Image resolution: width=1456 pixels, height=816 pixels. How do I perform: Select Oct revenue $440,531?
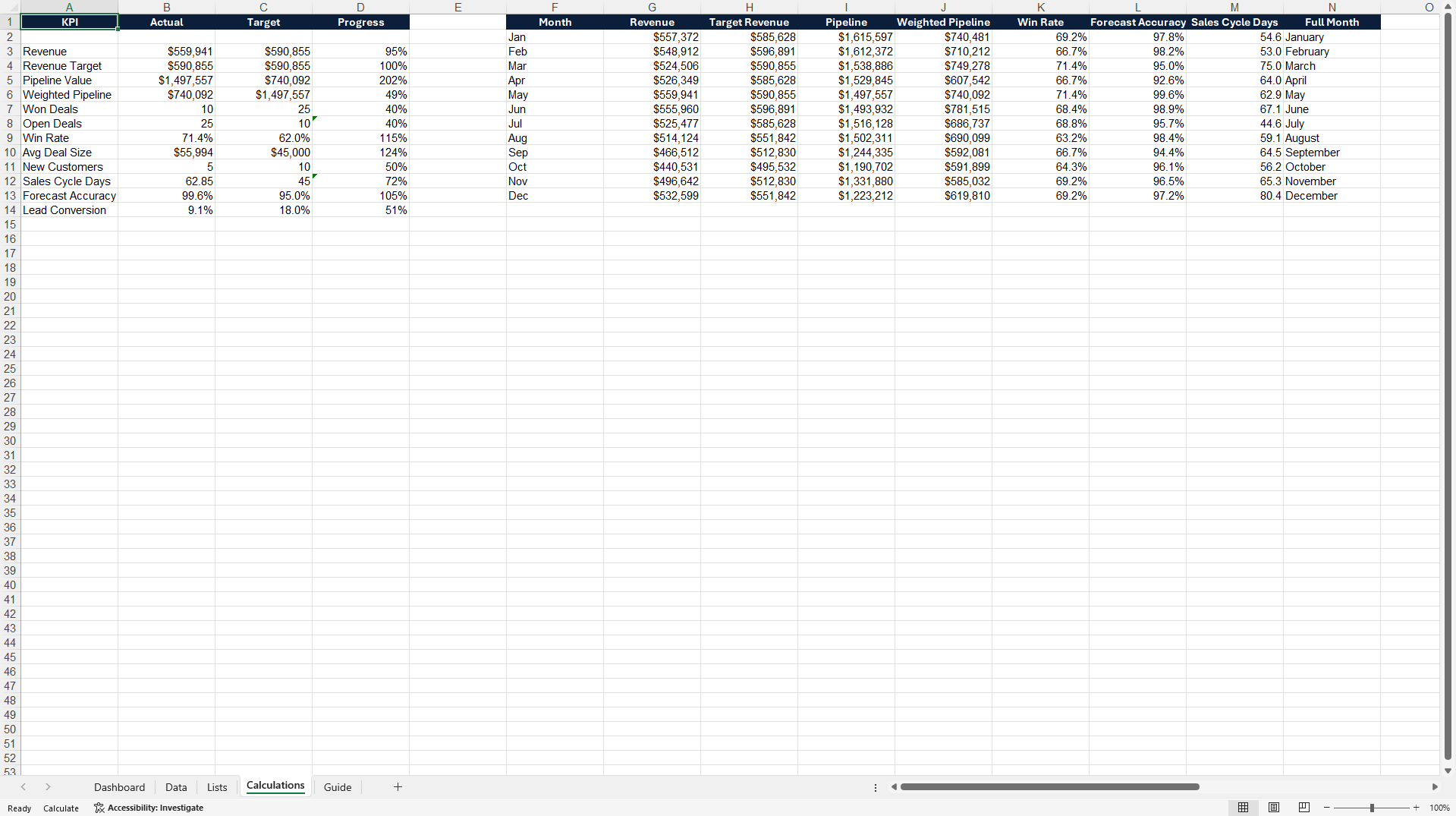pos(652,167)
